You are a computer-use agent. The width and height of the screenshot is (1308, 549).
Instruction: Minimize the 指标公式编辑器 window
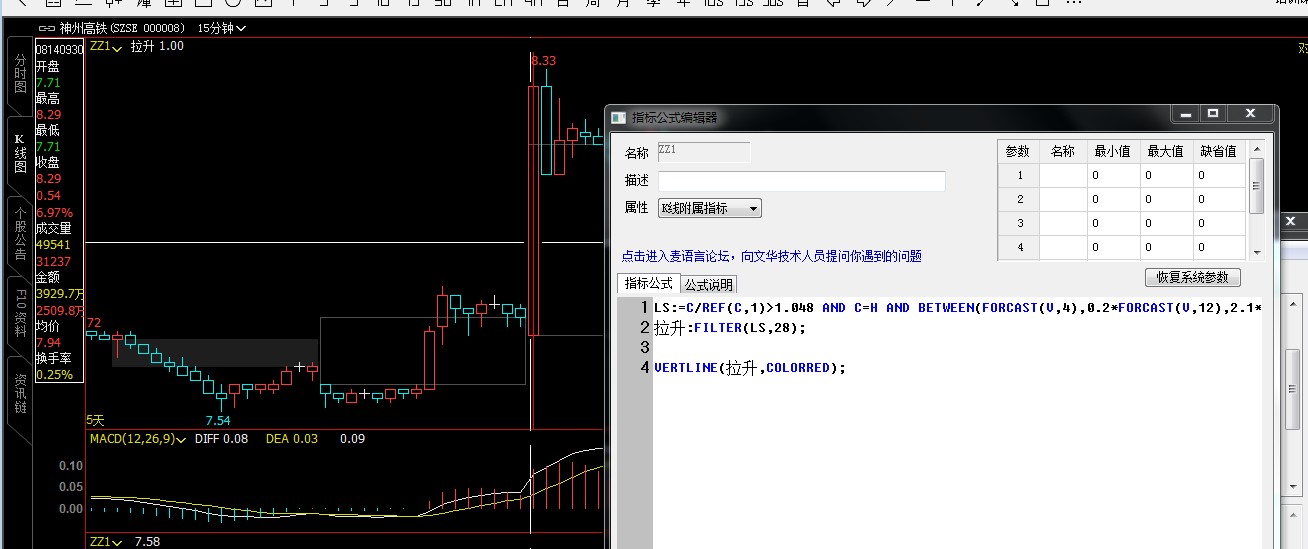pos(1186,114)
